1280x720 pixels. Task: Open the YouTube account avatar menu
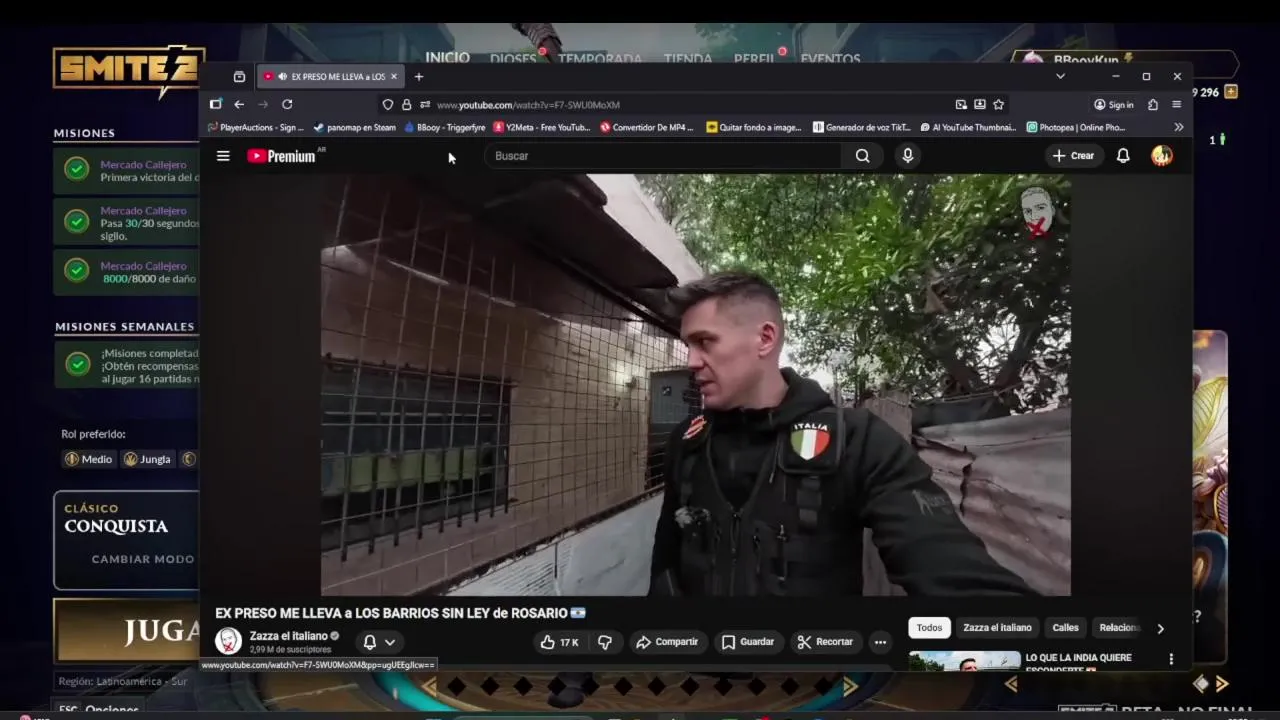coord(1161,156)
